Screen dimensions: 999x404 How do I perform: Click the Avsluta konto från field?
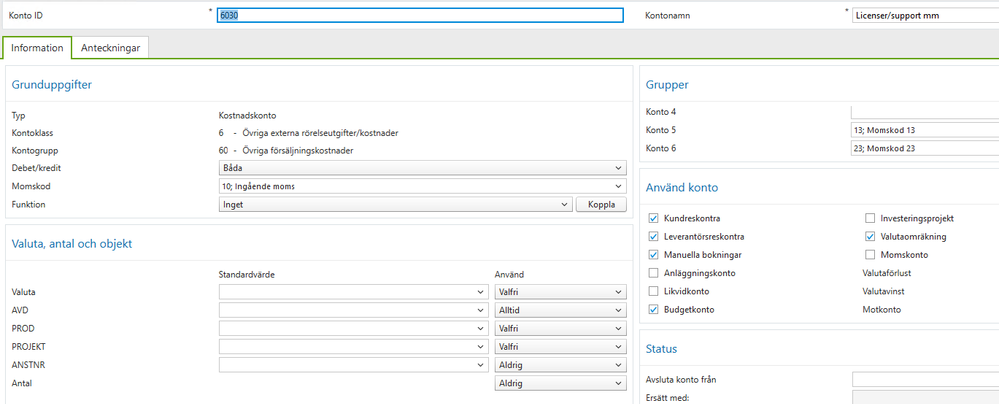[924, 379]
